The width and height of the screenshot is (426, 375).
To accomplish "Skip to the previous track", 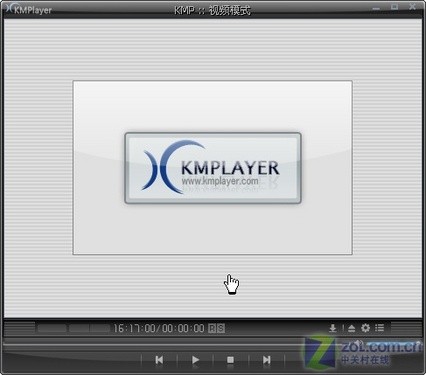I will click(159, 360).
